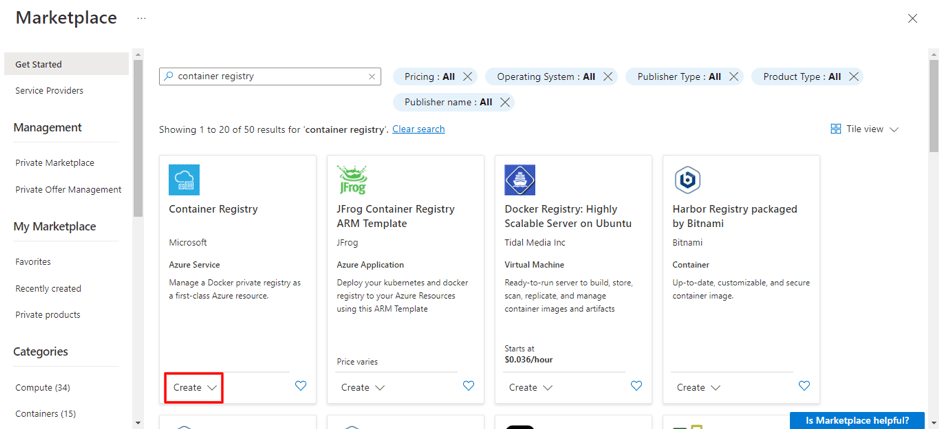Image resolution: width=939 pixels, height=429 pixels.
Task: Click the Is Marketplace helpful? button
Action: click(x=857, y=420)
